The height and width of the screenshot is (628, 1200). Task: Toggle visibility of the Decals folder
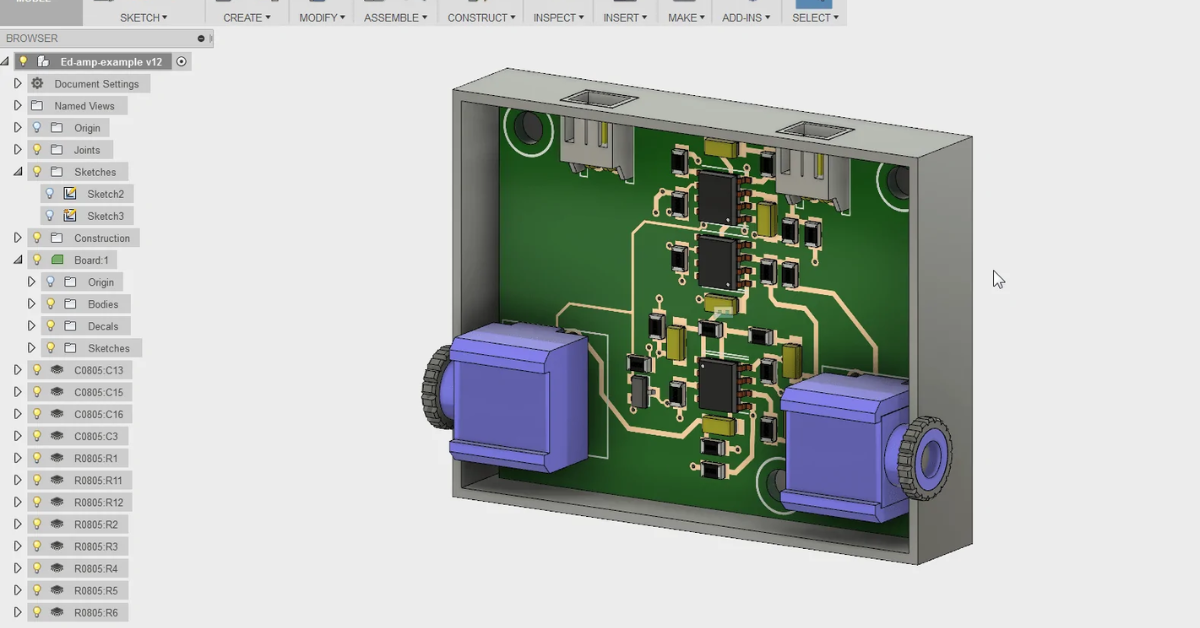[52, 325]
